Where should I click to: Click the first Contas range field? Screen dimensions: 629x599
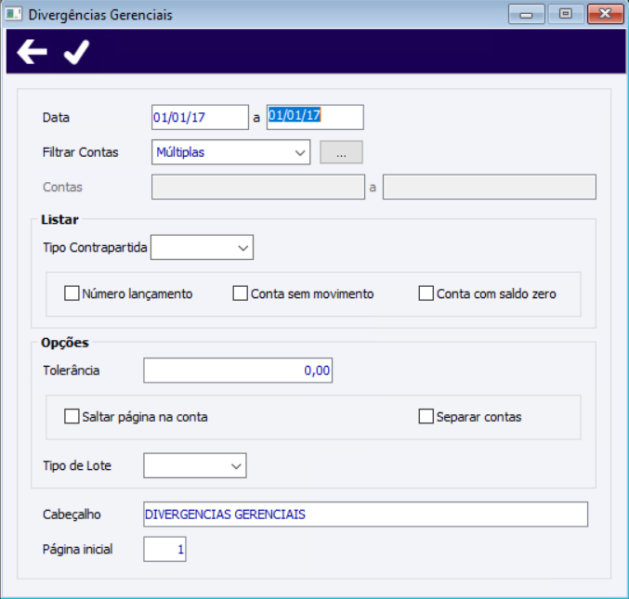pyautogui.click(x=258, y=187)
